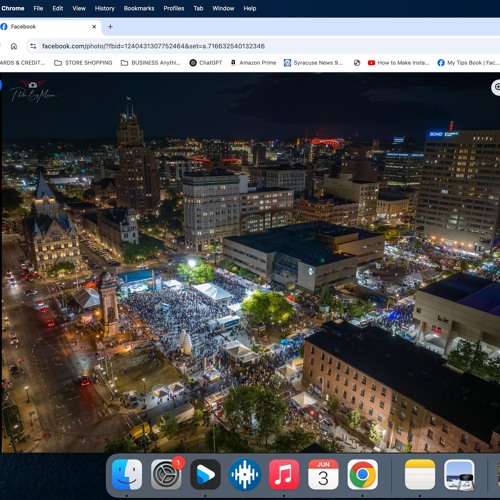Open the Tab menu
The height and width of the screenshot is (500, 500).
click(x=198, y=8)
